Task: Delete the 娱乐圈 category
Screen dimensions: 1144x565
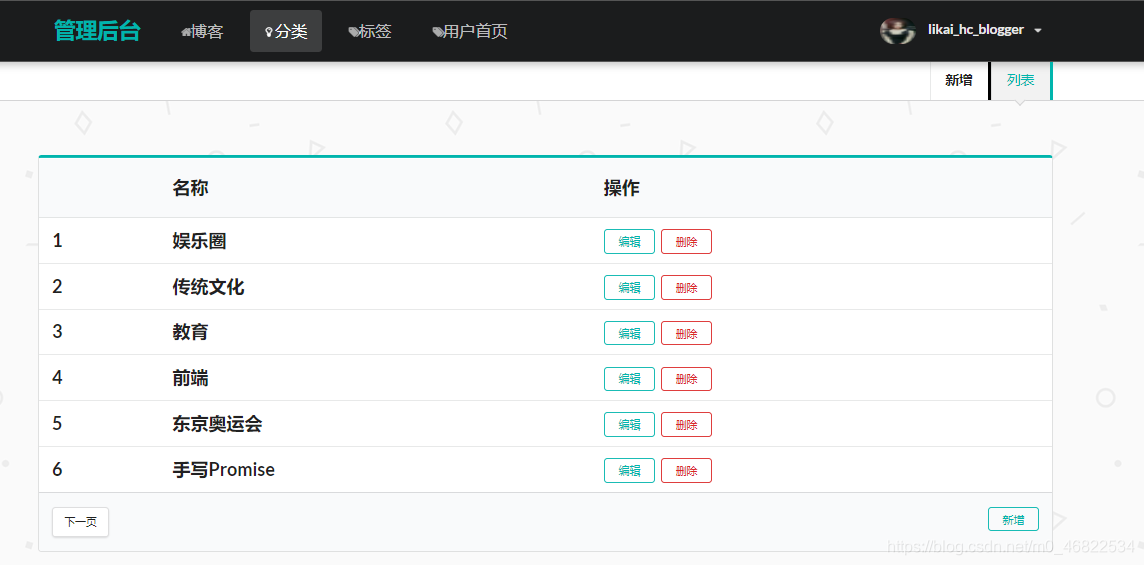Action: click(687, 242)
